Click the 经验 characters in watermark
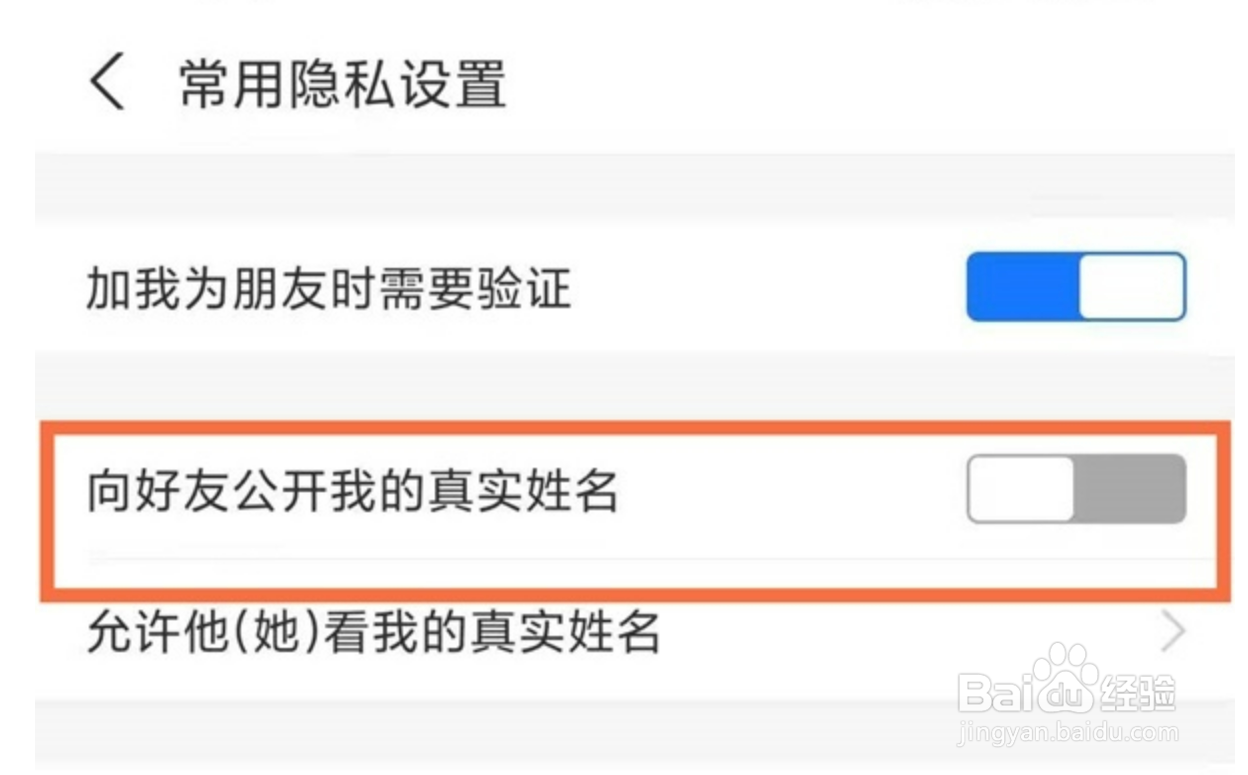Screen dimensions: 1248x775 (x=1138, y=691)
